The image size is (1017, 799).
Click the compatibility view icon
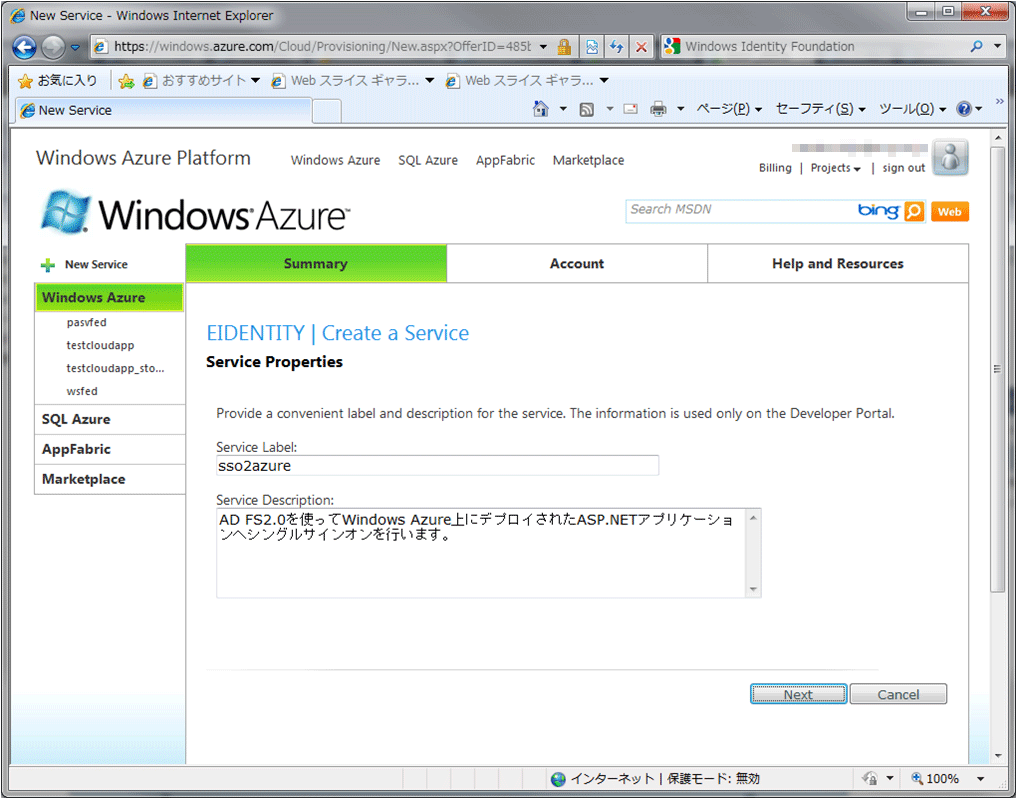pyautogui.click(x=592, y=47)
